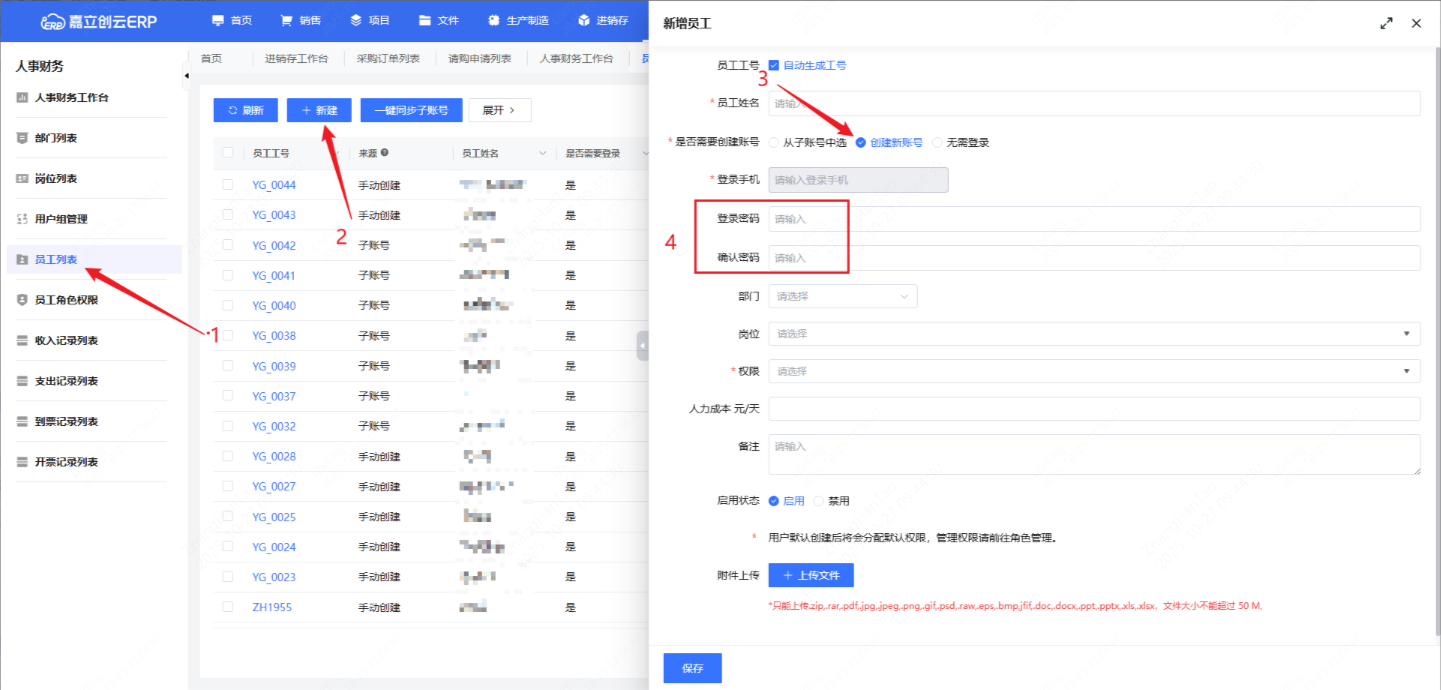The width and height of the screenshot is (1441, 690).
Task: Collapse the left sidebar arrow handle
Action: pos(186,76)
